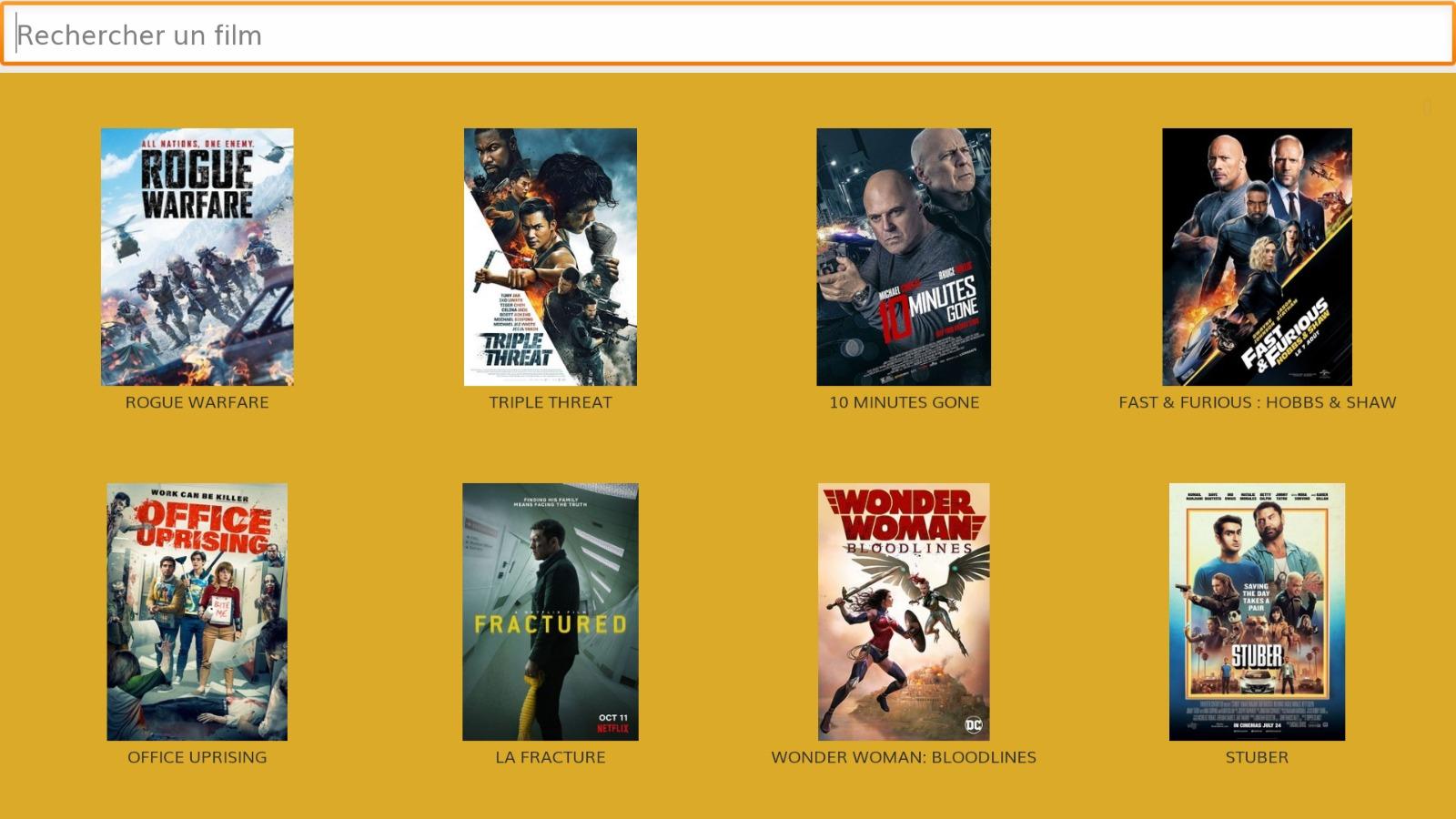Screen dimensions: 1456x819
Task: Open the Office Uprising poster
Action: point(197,612)
